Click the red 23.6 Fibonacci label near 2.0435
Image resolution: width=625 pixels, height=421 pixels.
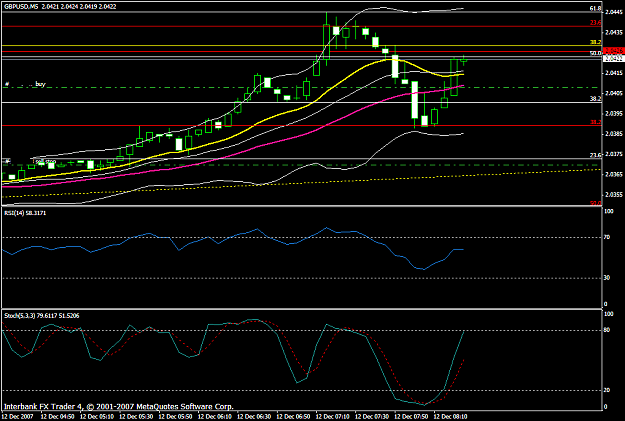click(x=596, y=23)
